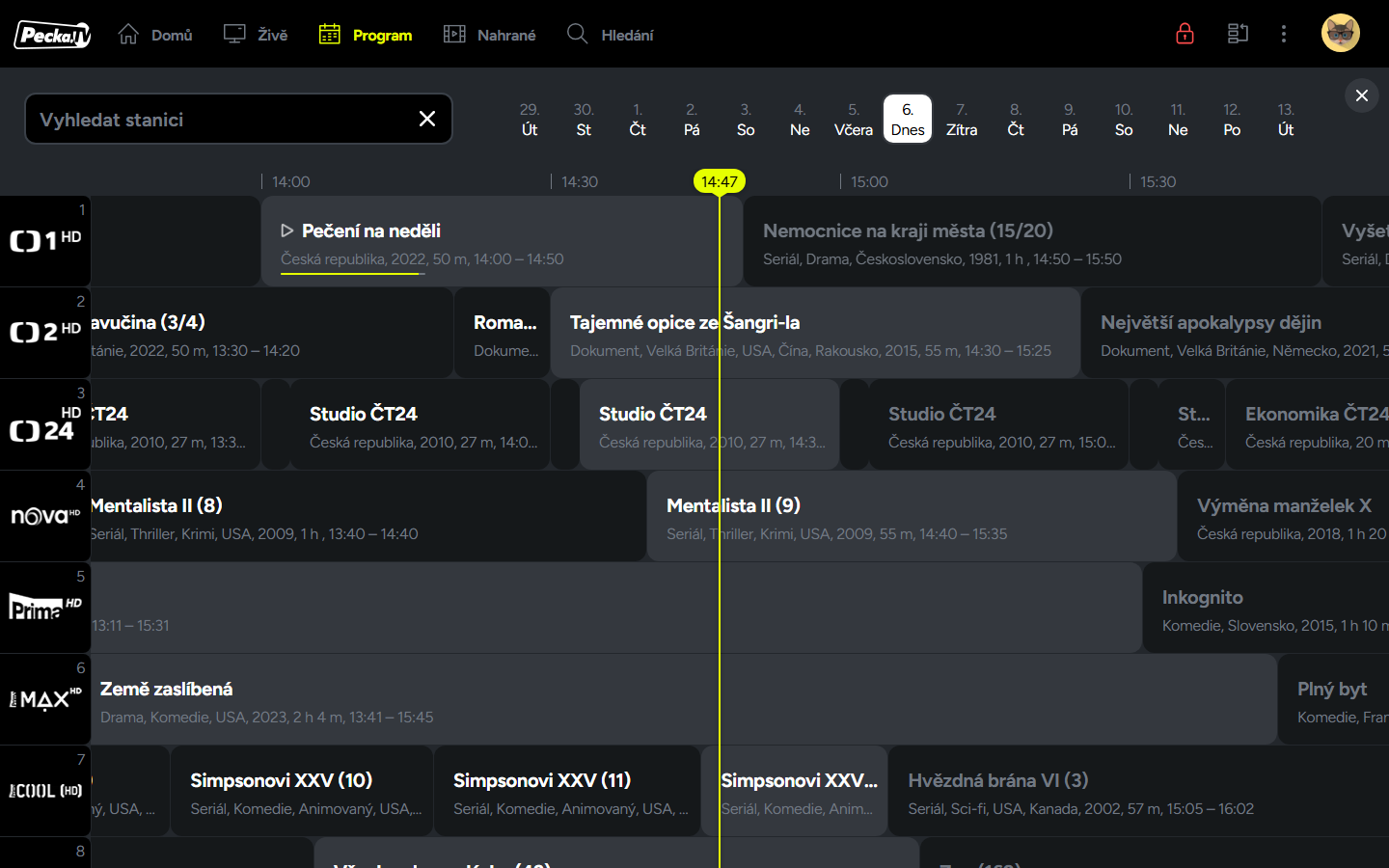This screenshot has height=868, width=1389.
Task: Open the three-dot more menu
Action: 1284,34
